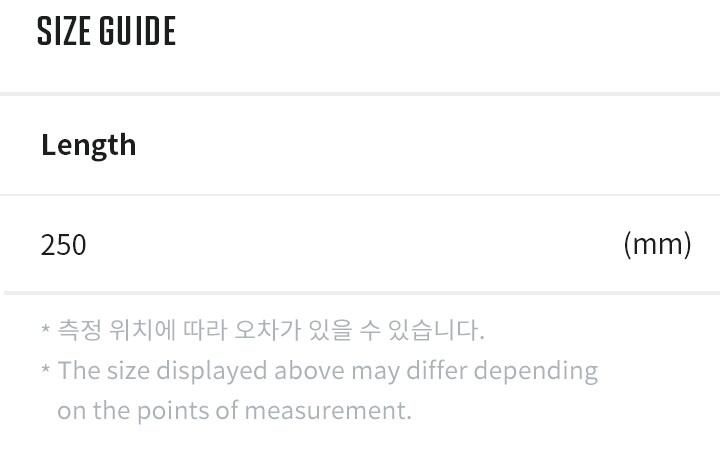Click the 'on the points of measurement' line
720x470 pixels.
point(234,410)
